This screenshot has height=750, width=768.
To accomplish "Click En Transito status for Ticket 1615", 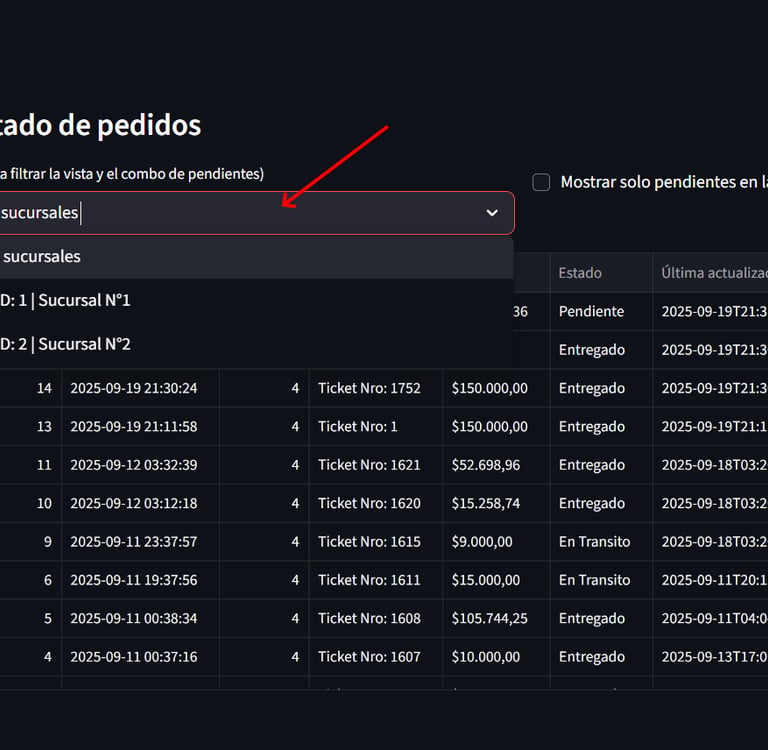I will [601, 542].
